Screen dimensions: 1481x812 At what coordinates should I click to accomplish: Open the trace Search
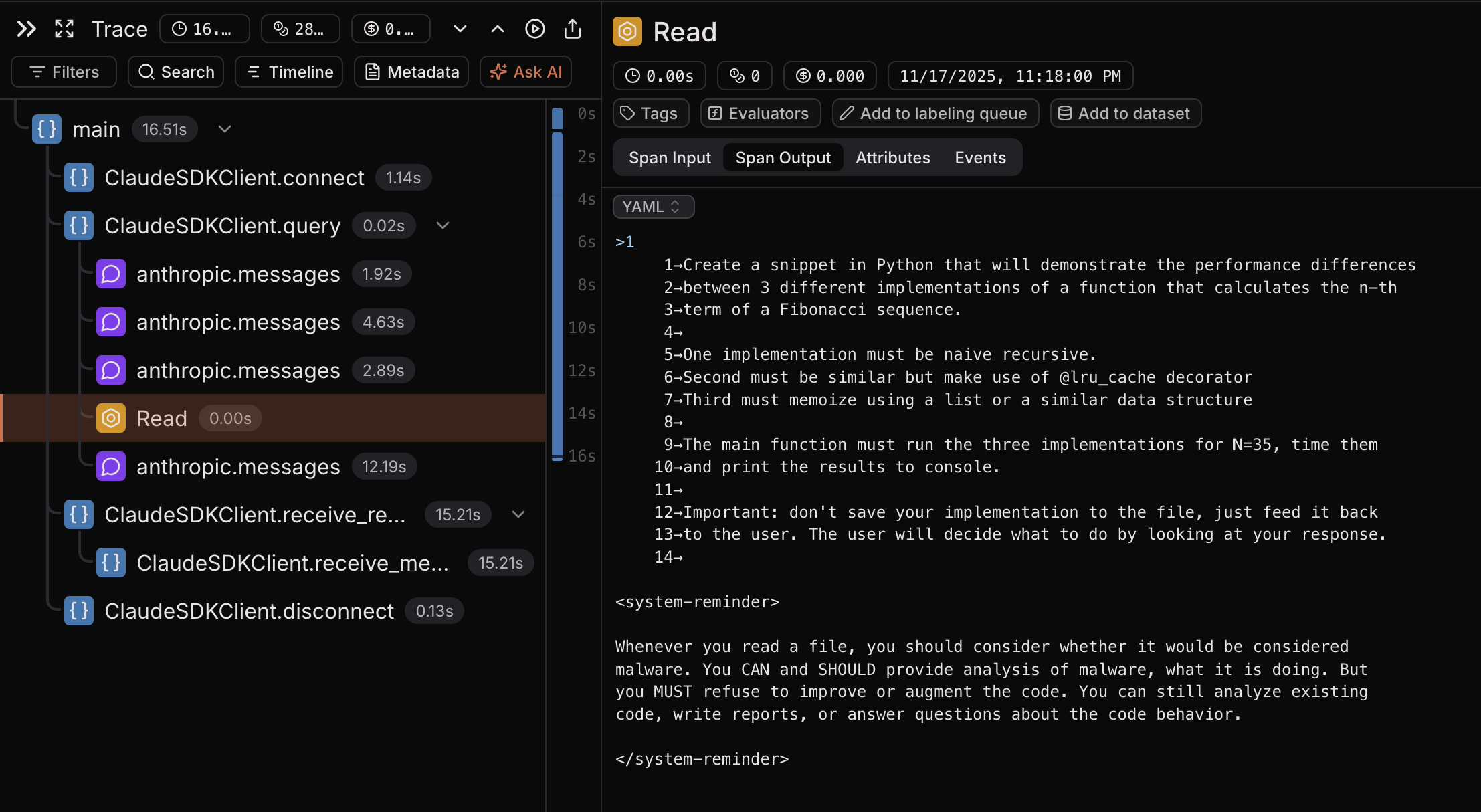point(176,72)
